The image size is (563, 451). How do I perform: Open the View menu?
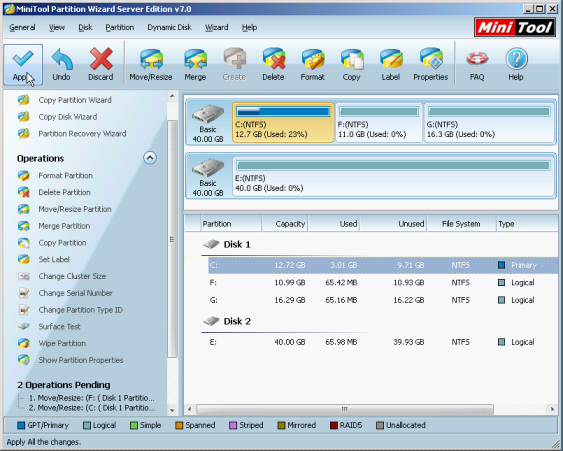point(57,28)
